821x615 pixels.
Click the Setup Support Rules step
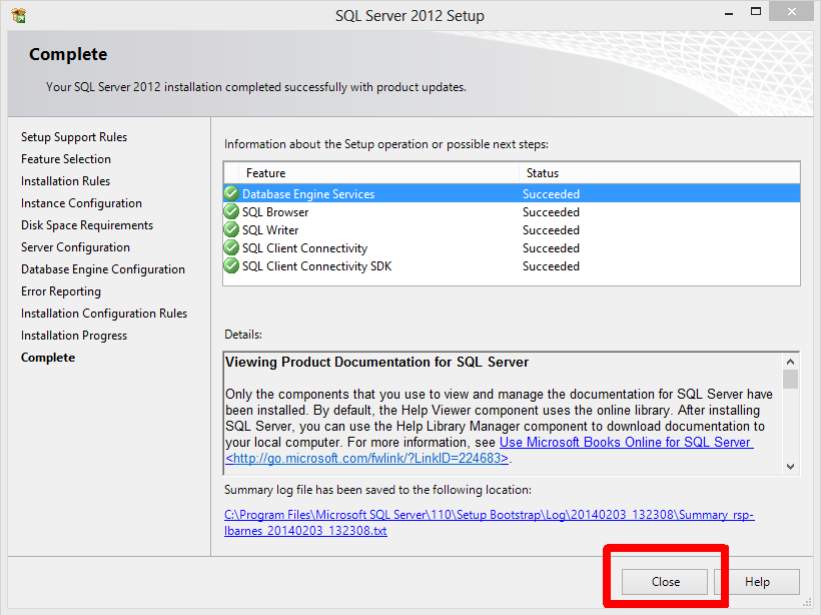click(x=74, y=137)
